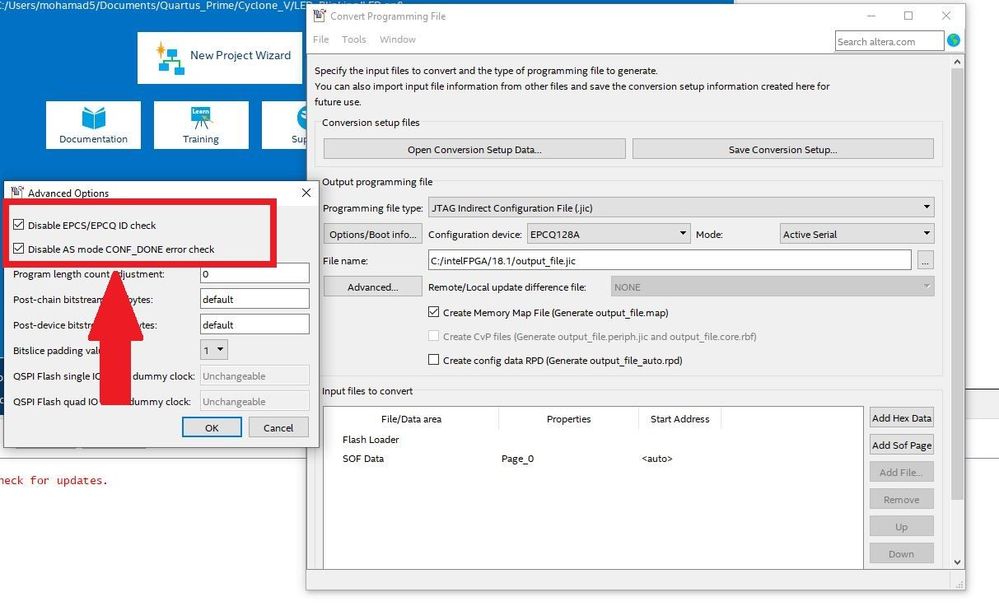Open the Tools menu
This screenshot has width=999, height=606.
tap(354, 40)
